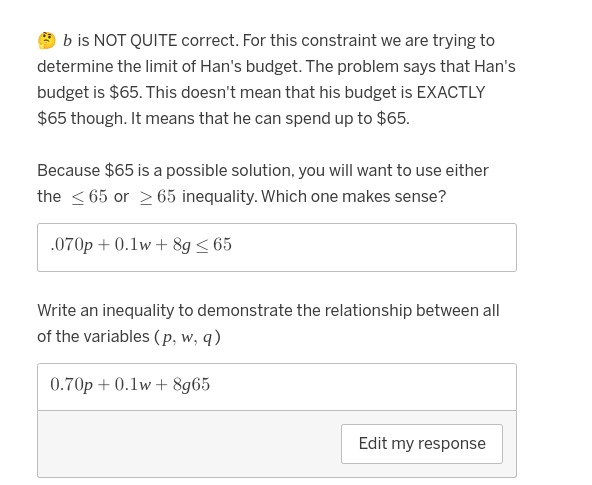Click the gray footer area left of Edit my response

(189, 444)
